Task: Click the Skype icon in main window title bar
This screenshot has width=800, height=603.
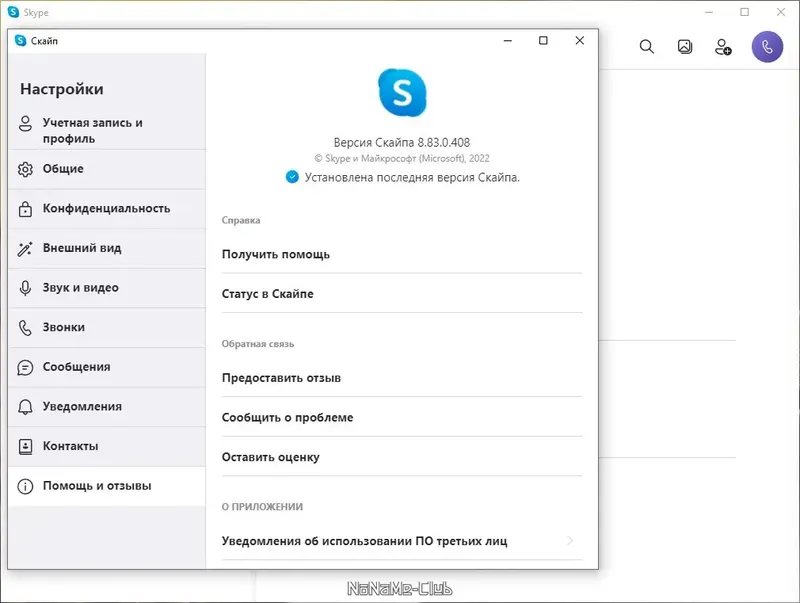Action: pyautogui.click(x=14, y=12)
